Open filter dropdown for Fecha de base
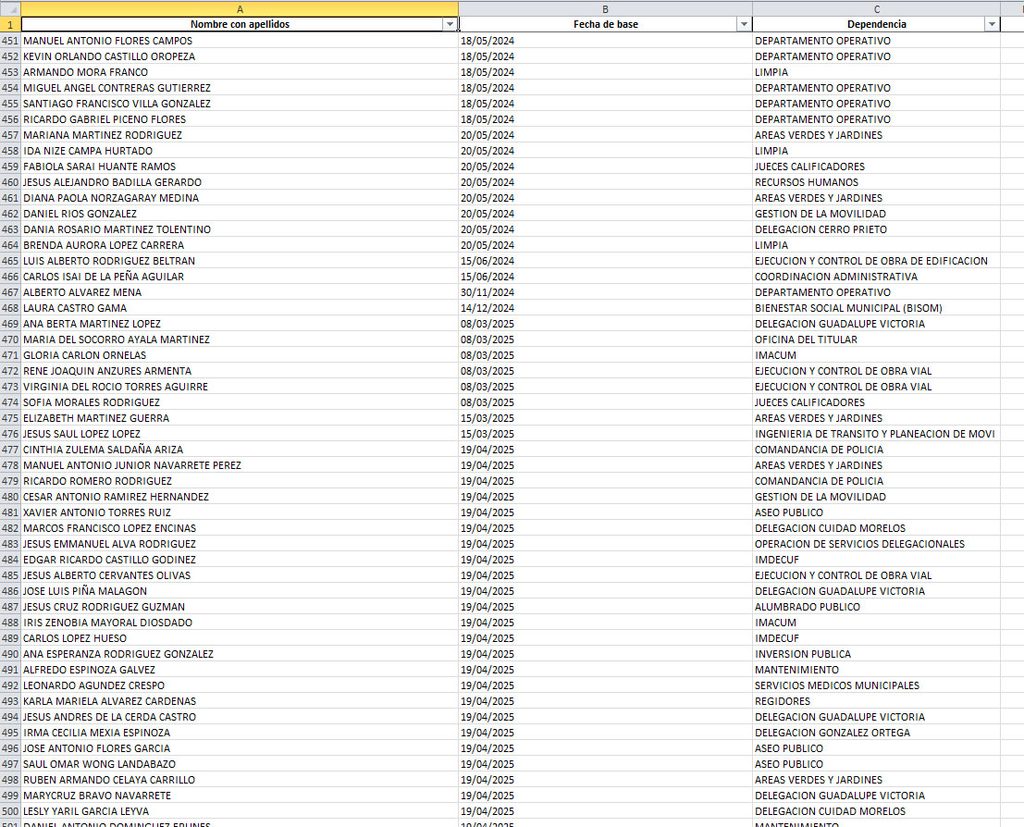This screenshot has height=827, width=1024. pos(743,24)
